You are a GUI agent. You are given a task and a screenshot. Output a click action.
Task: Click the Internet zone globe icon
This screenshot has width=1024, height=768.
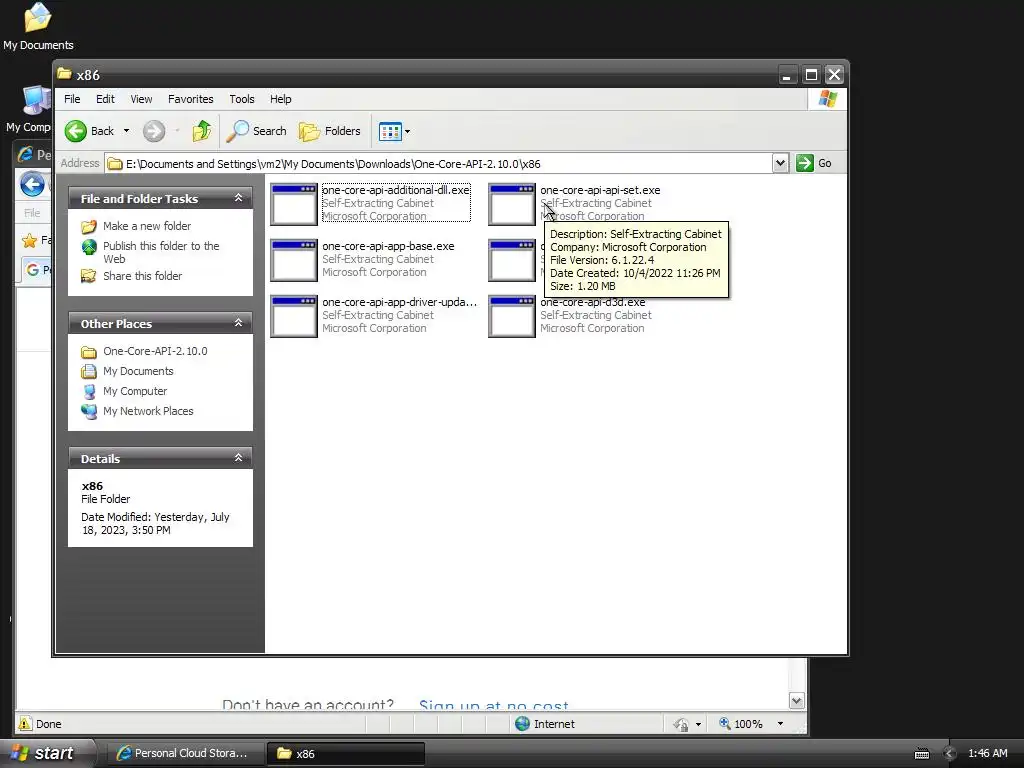[522, 724]
